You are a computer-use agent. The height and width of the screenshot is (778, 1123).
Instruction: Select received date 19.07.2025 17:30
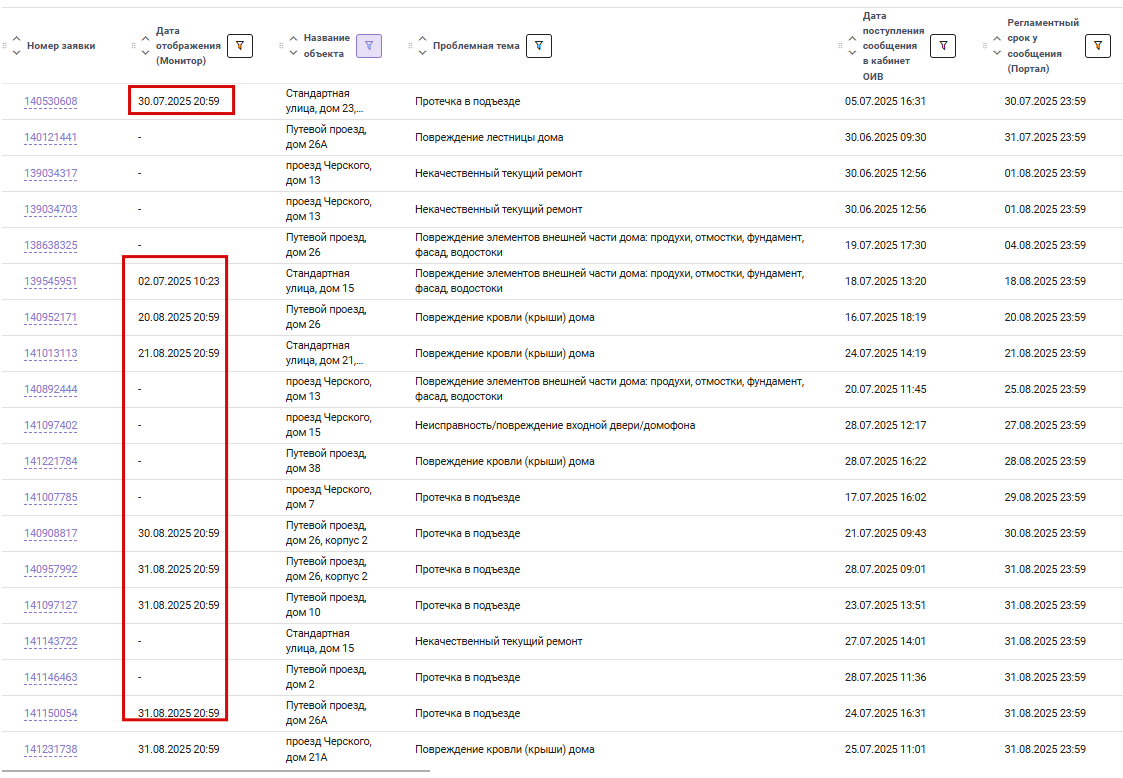point(885,245)
